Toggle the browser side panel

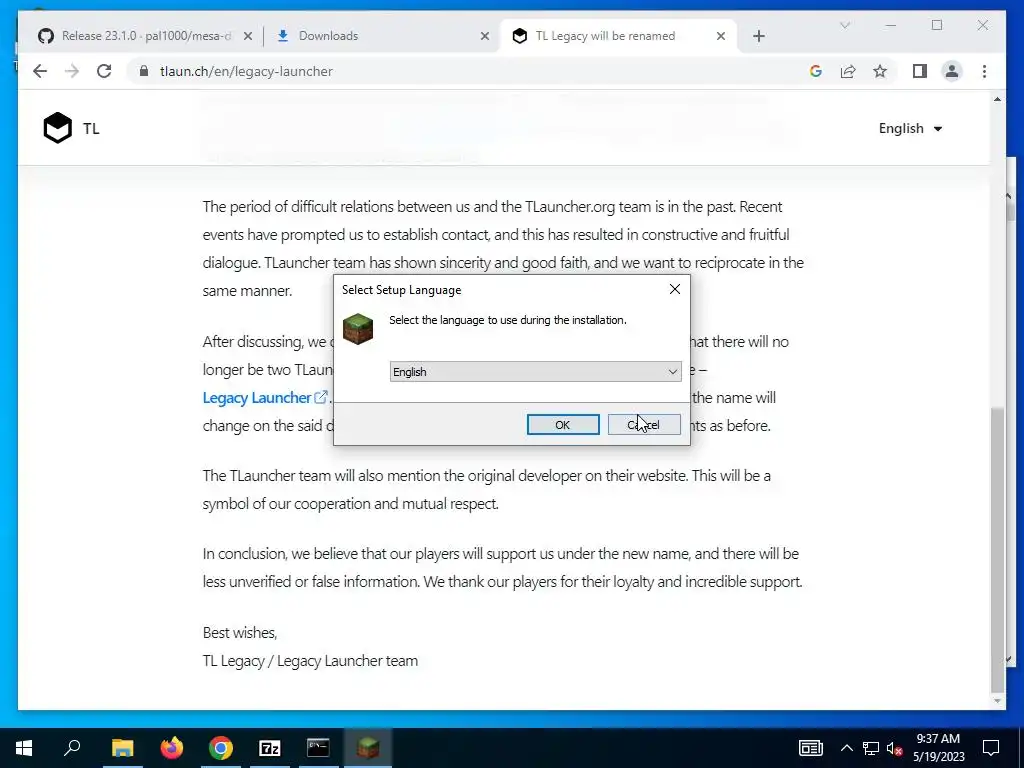coord(920,71)
